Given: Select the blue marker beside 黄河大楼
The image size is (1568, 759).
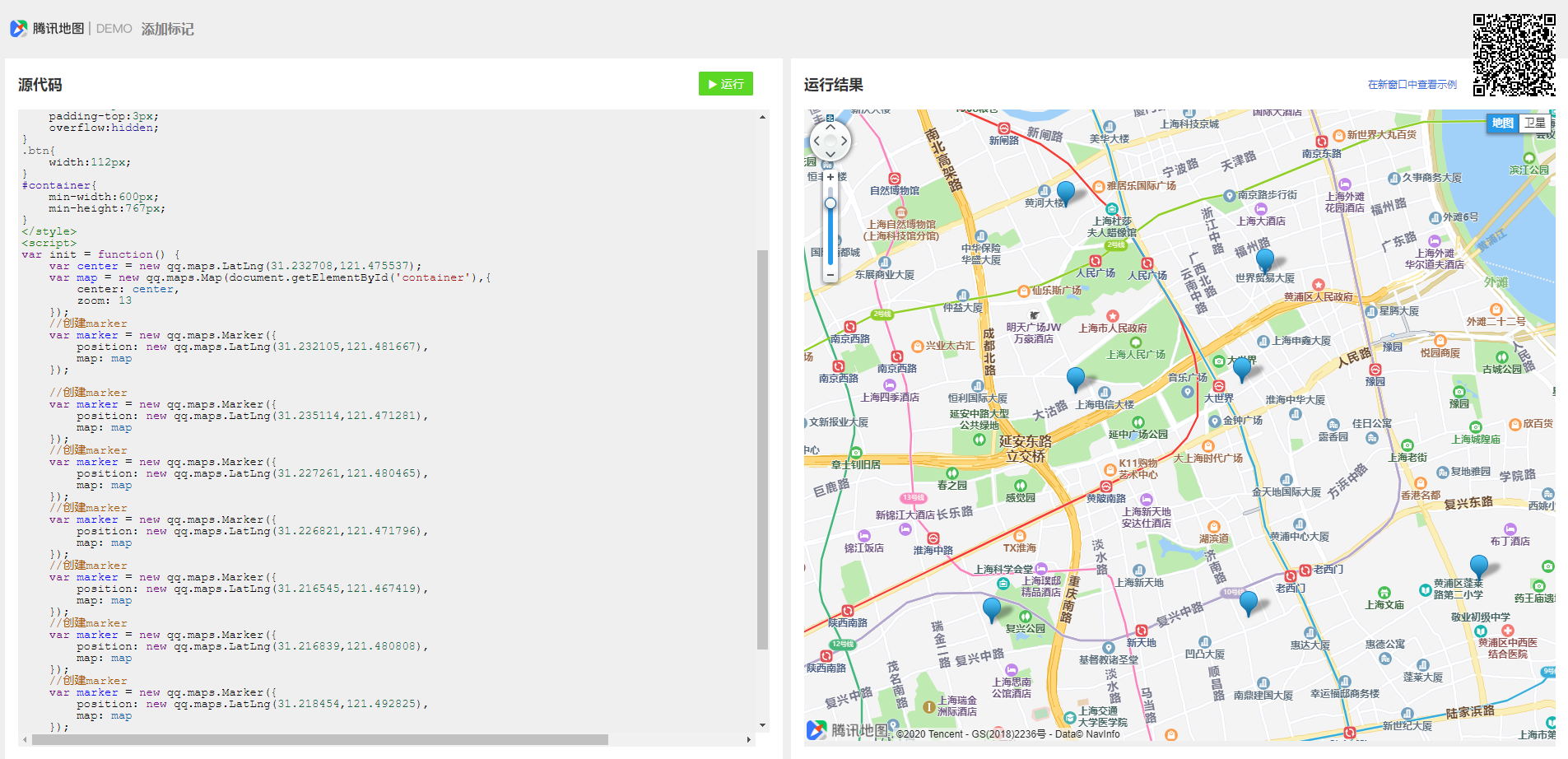Looking at the screenshot, I should pyautogui.click(x=1066, y=192).
